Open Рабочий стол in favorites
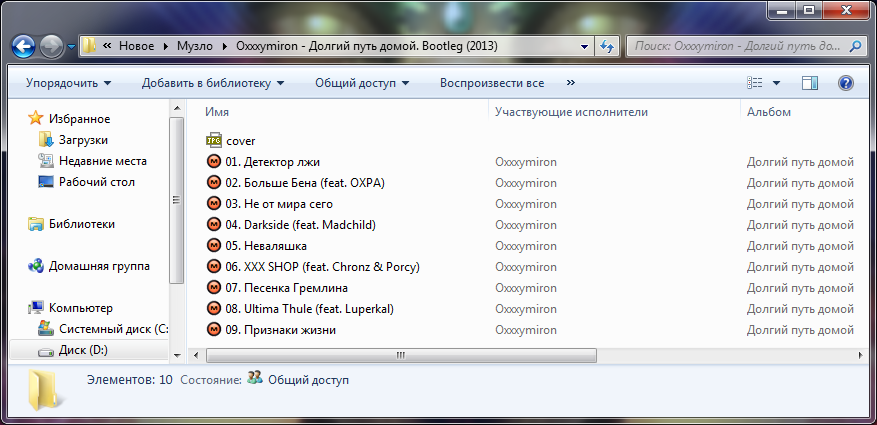The image size is (877, 425). tap(97, 182)
